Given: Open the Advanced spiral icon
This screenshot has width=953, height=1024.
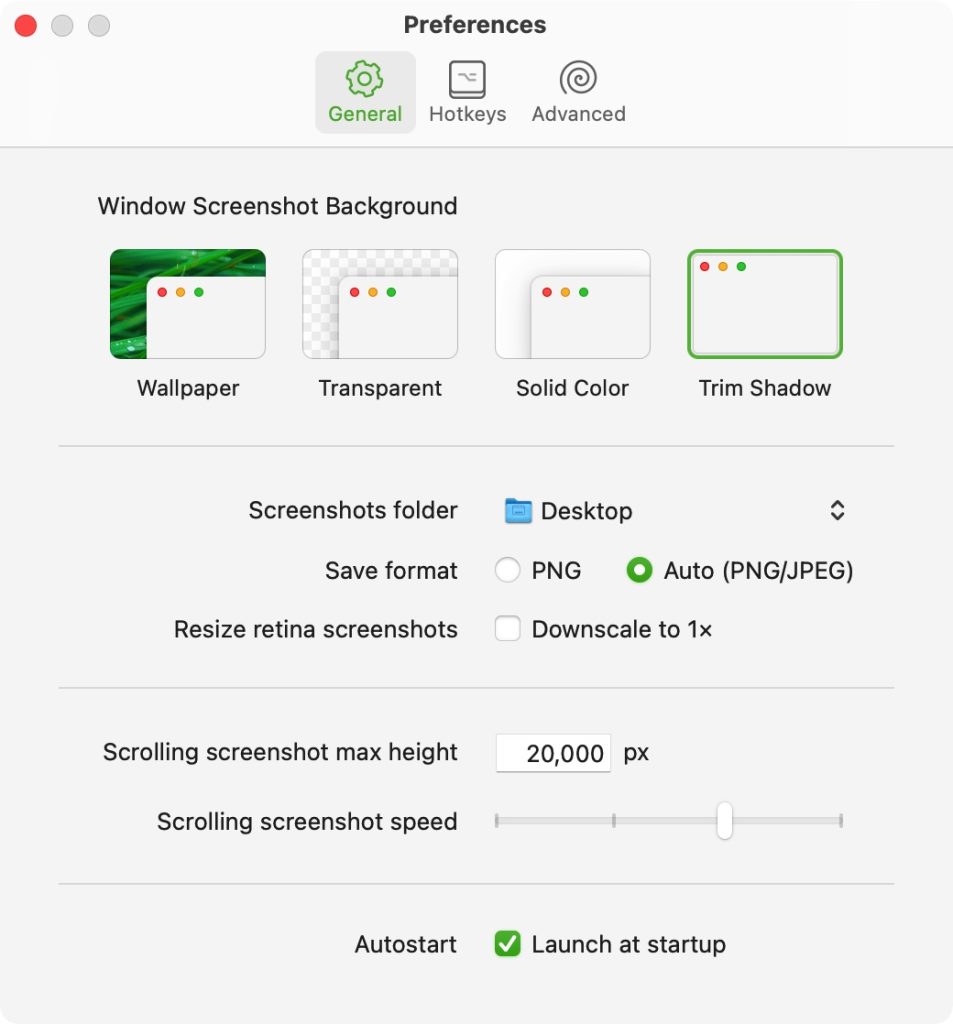Looking at the screenshot, I should click(x=578, y=78).
